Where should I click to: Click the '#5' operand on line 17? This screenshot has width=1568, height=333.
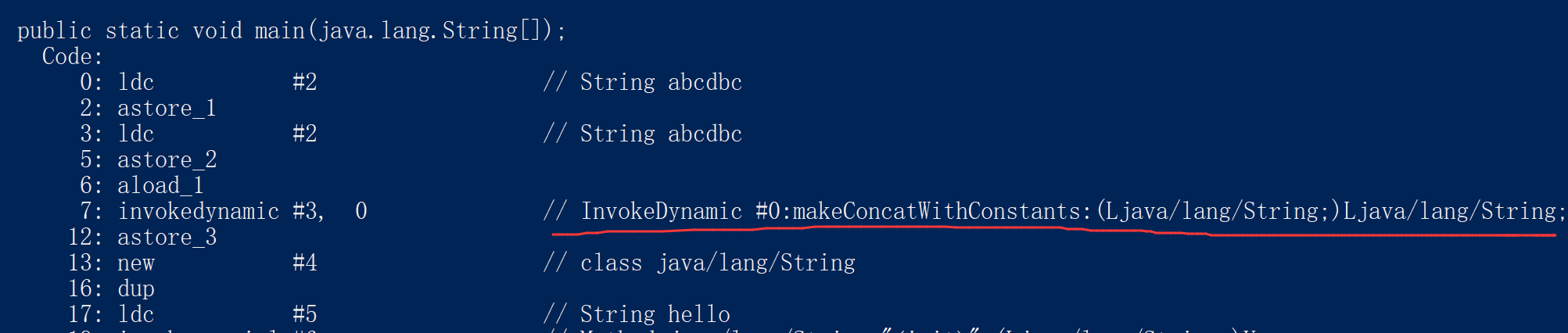click(x=304, y=314)
